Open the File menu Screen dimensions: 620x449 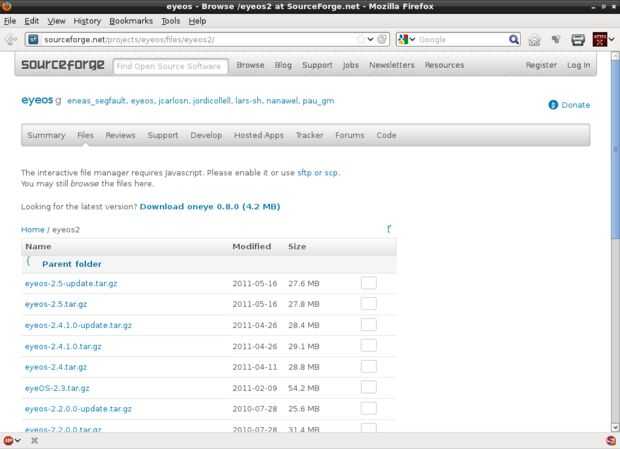tap(10, 21)
